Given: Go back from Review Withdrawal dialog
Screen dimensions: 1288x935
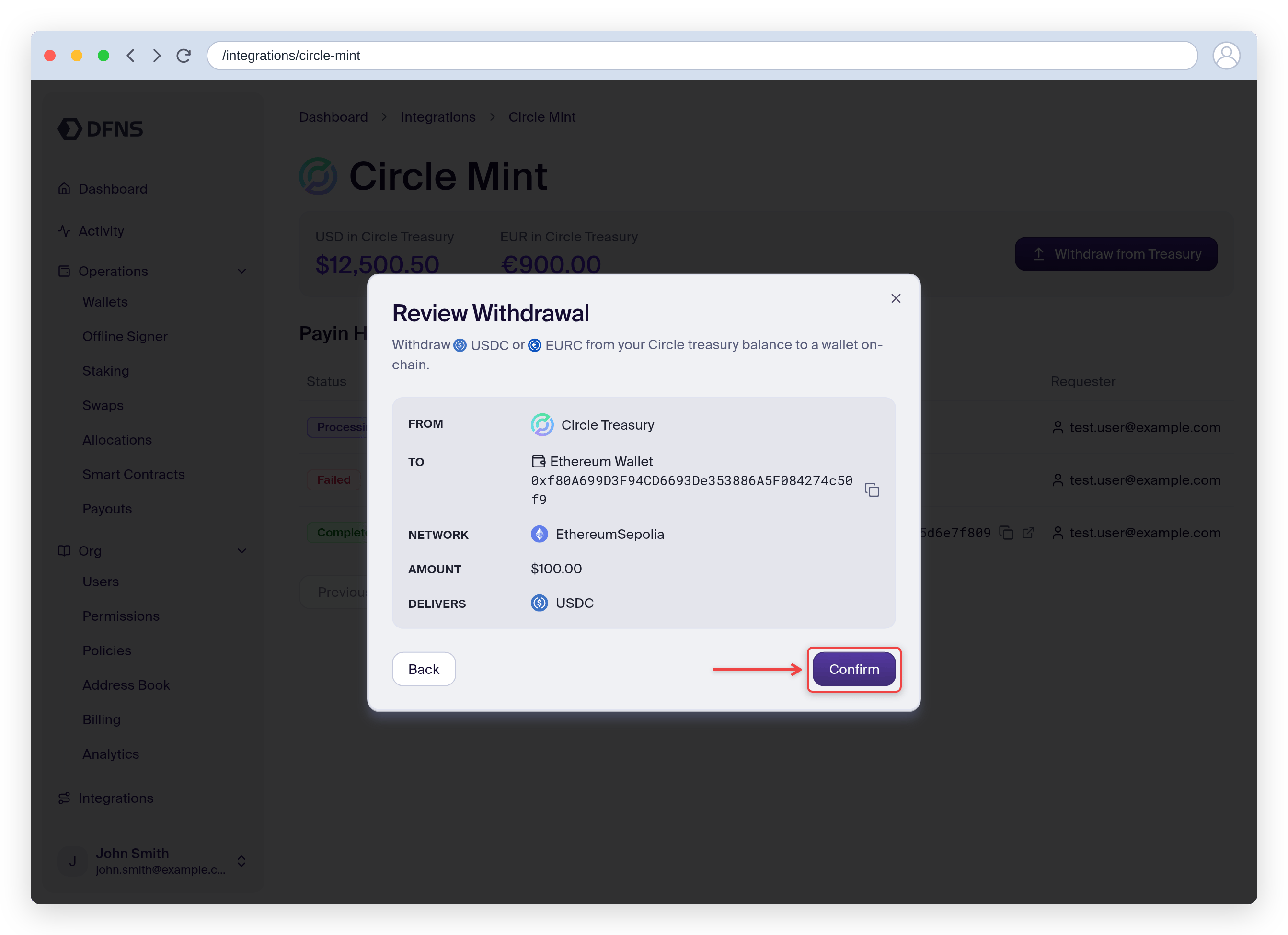Looking at the screenshot, I should pyautogui.click(x=424, y=669).
